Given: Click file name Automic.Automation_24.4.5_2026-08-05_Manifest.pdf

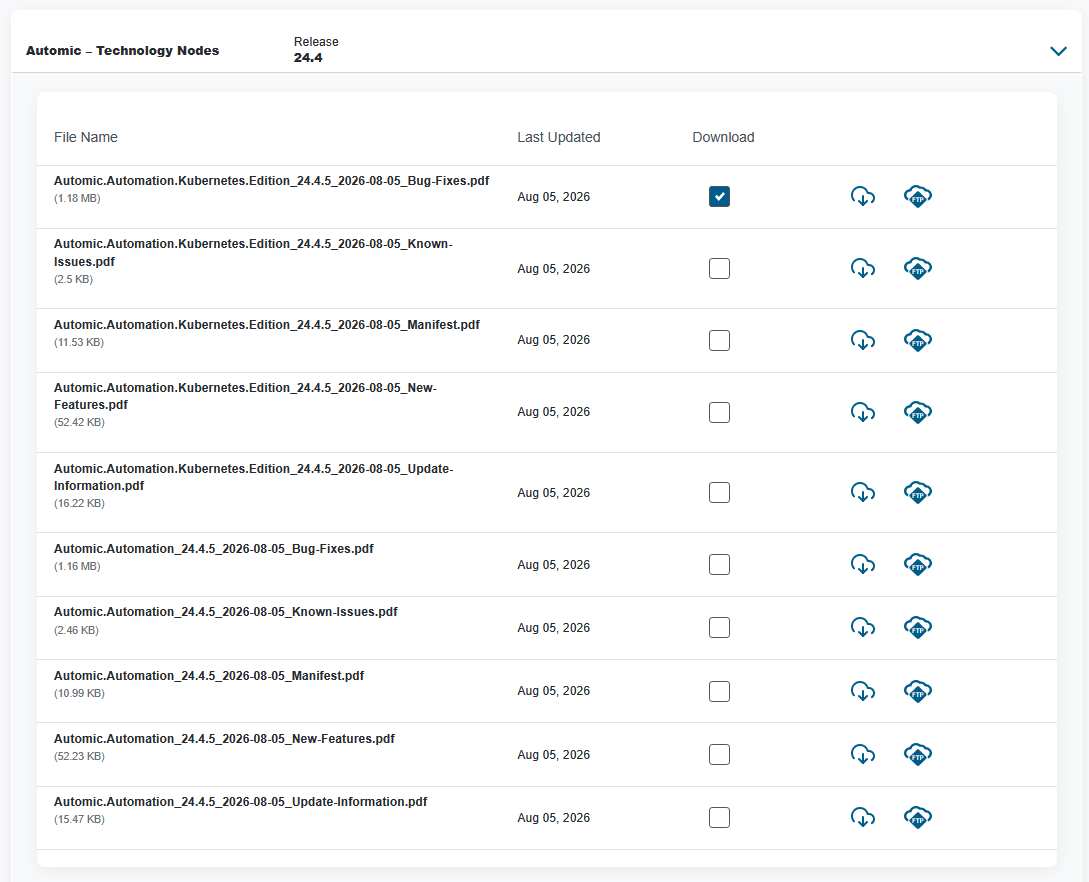Looking at the screenshot, I should point(209,676).
